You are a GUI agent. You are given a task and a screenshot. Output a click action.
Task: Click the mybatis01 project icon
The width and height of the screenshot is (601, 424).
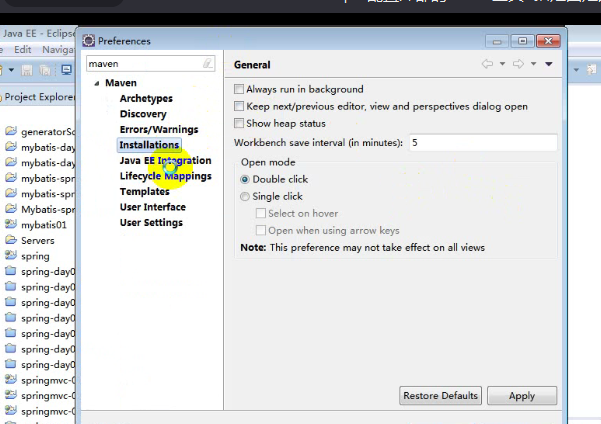[11, 224]
